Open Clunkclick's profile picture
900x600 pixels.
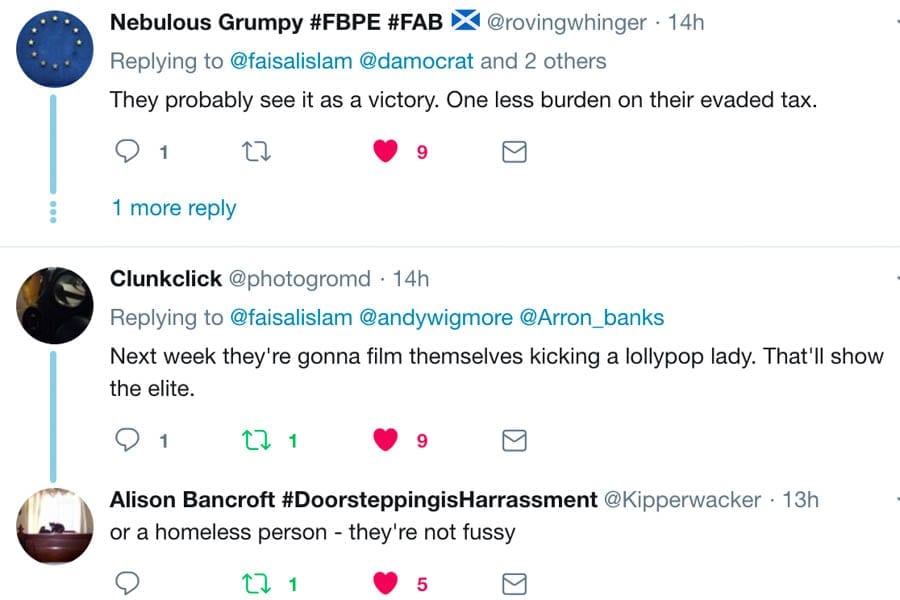pyautogui.click(x=54, y=304)
